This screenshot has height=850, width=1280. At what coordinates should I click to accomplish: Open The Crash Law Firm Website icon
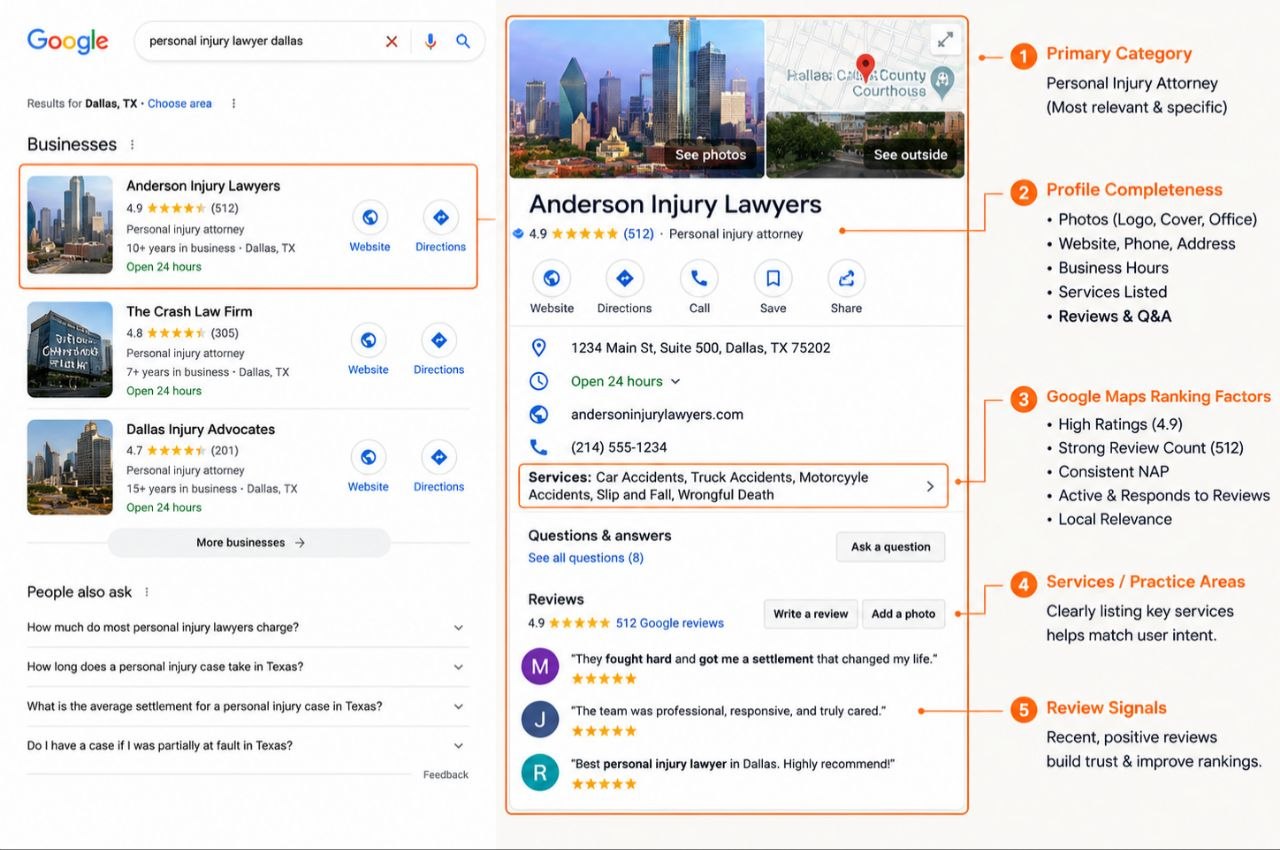pos(368,340)
